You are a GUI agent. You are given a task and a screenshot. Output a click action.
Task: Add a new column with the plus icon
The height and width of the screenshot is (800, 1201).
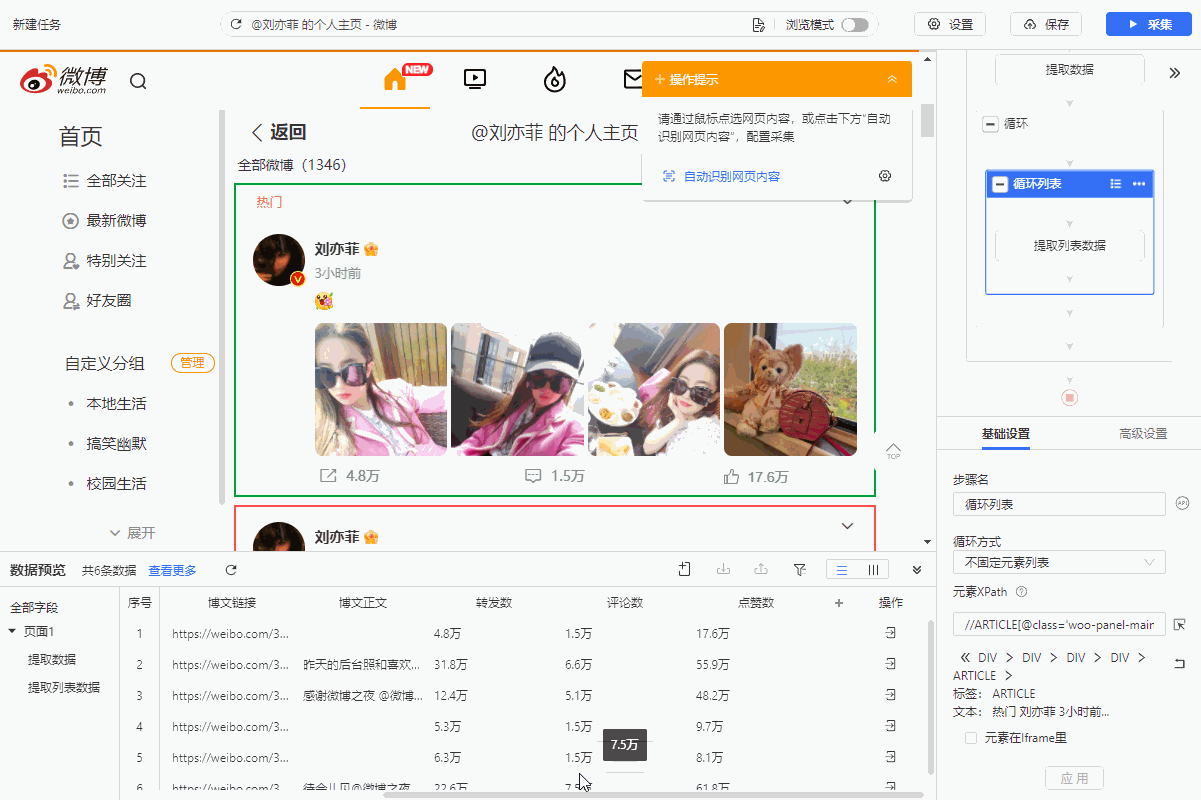pos(839,602)
